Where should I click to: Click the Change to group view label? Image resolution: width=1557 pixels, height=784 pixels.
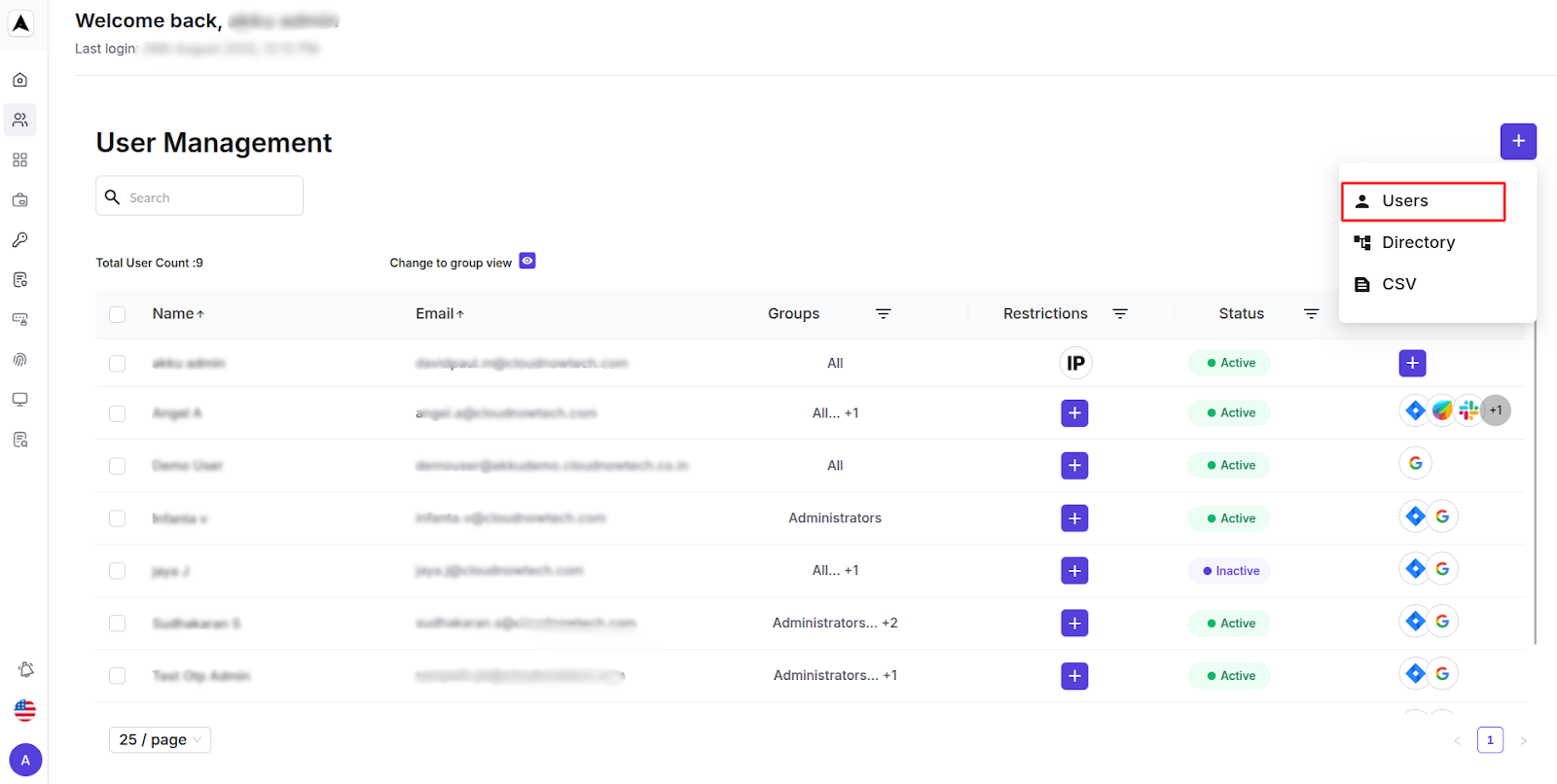point(451,263)
